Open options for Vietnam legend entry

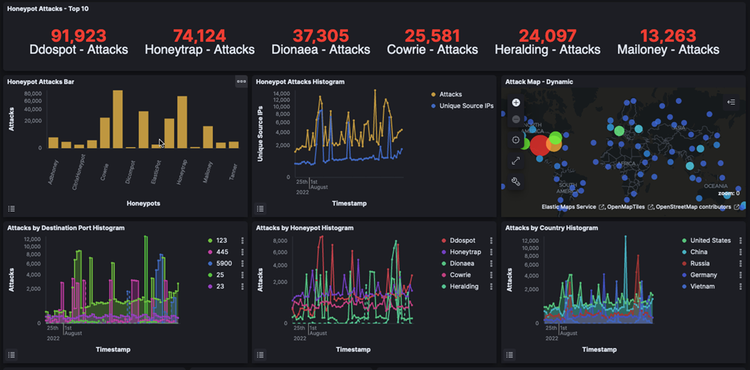pyautogui.click(x=741, y=286)
